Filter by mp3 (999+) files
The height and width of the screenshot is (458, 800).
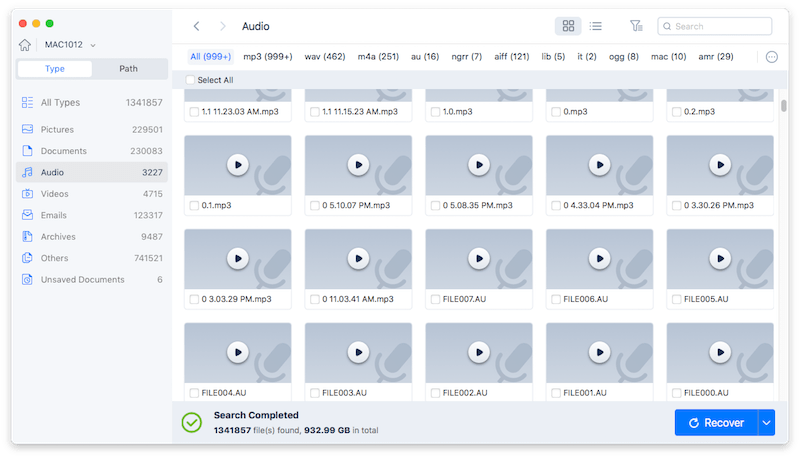tap(268, 57)
